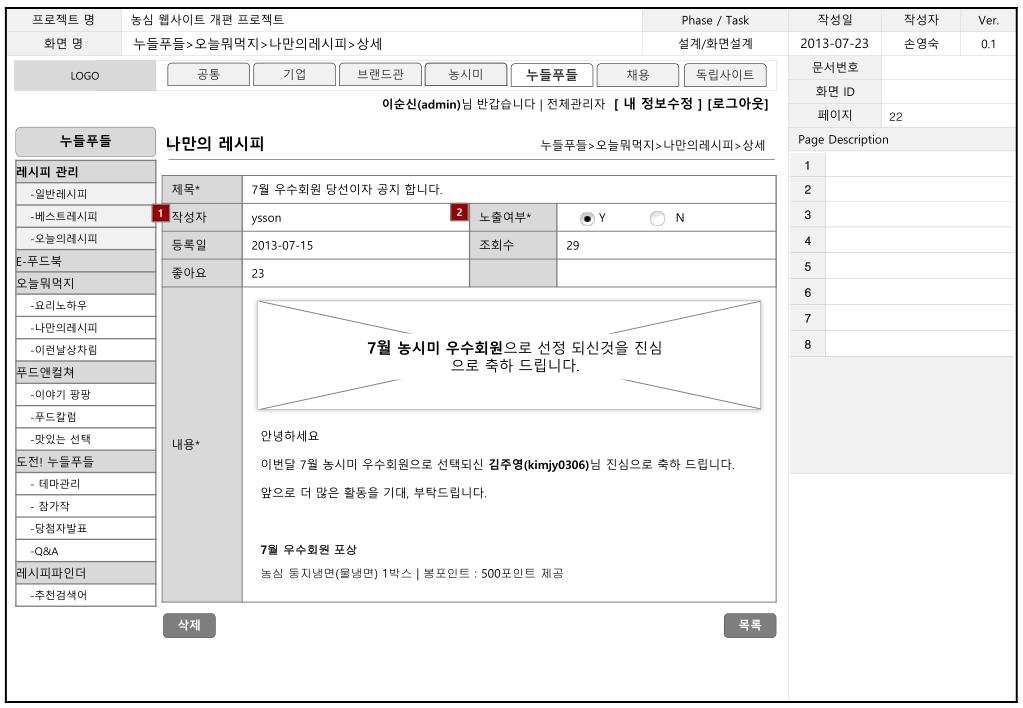Open the 공통 top navigation tab

(x=208, y=74)
